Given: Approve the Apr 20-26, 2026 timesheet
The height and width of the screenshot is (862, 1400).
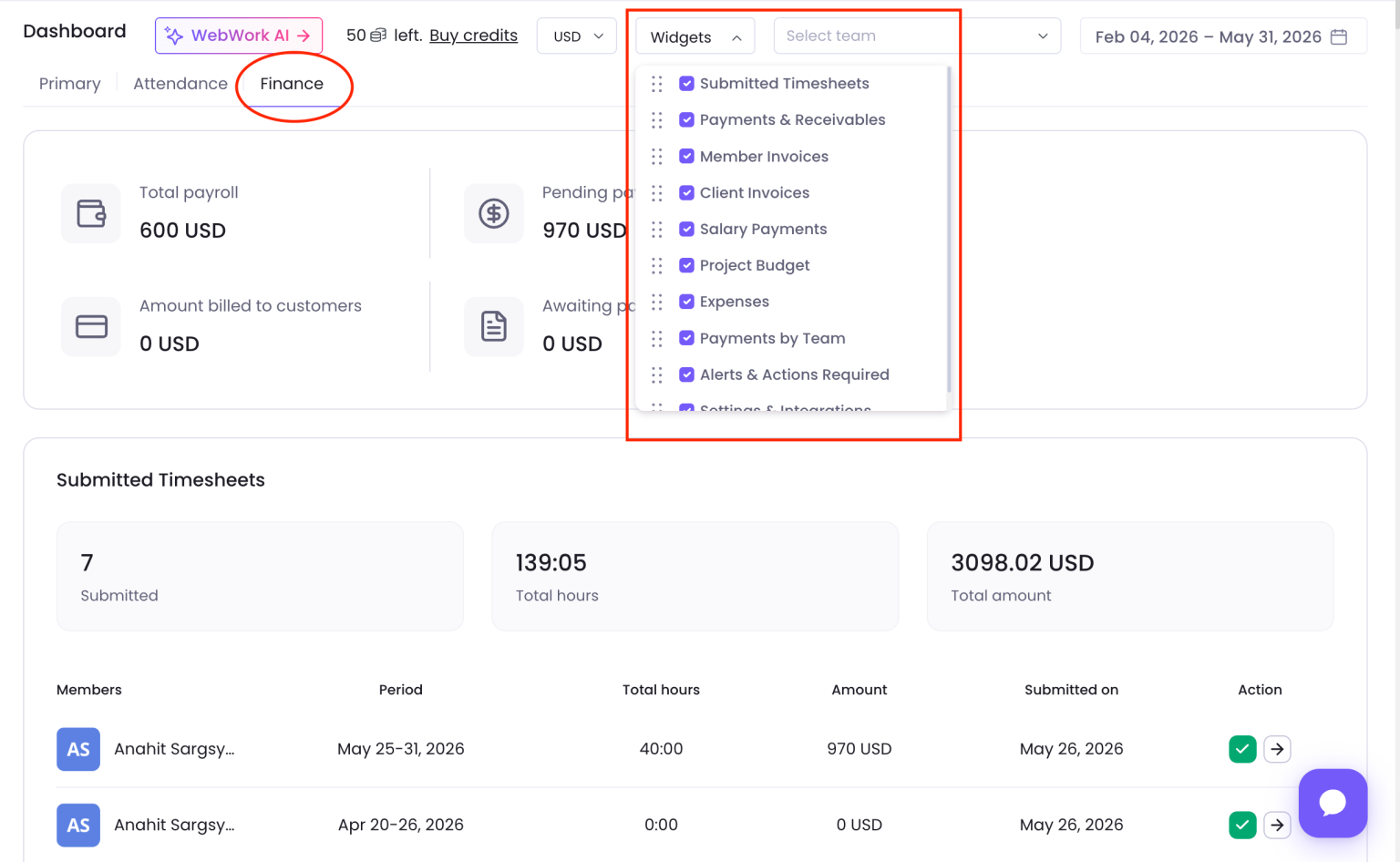Looking at the screenshot, I should [x=1242, y=825].
